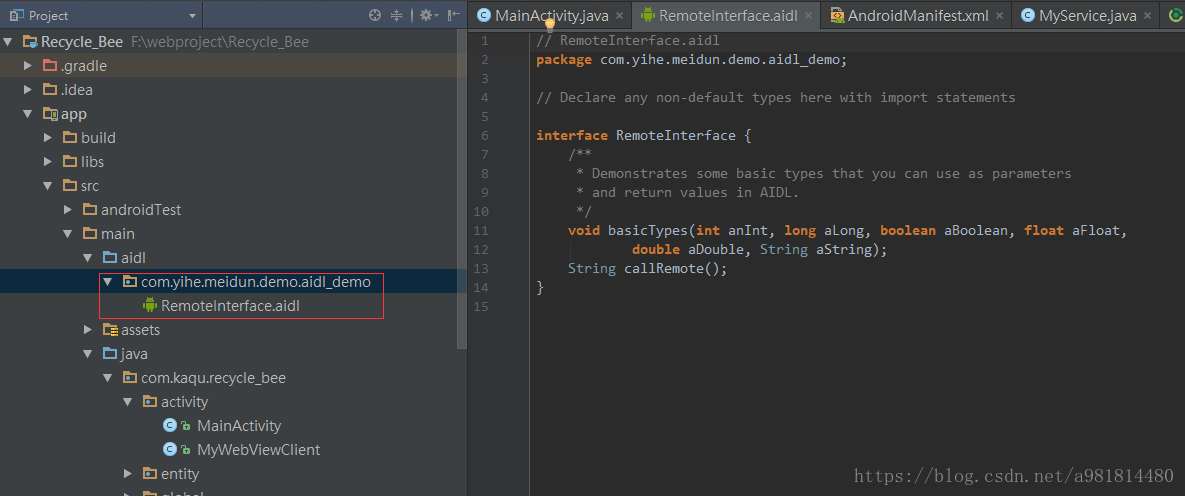This screenshot has height=496, width=1185.
Task: Close the RemoteInterface.aidl tab
Action: pyautogui.click(x=809, y=15)
